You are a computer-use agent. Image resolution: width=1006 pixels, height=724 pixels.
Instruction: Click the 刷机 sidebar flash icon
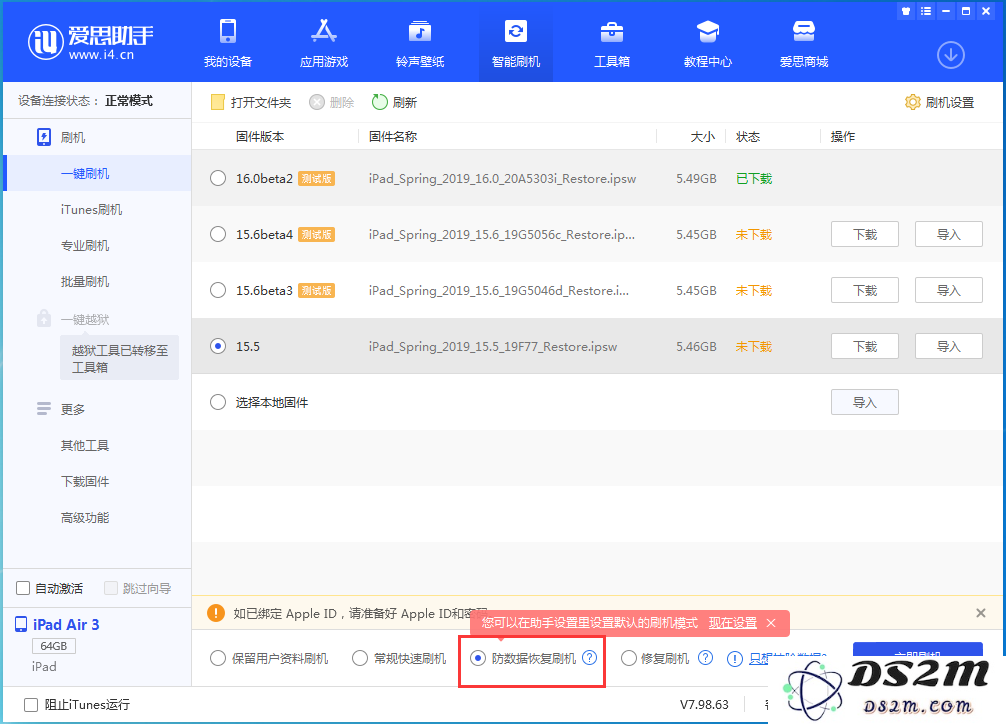pos(44,137)
